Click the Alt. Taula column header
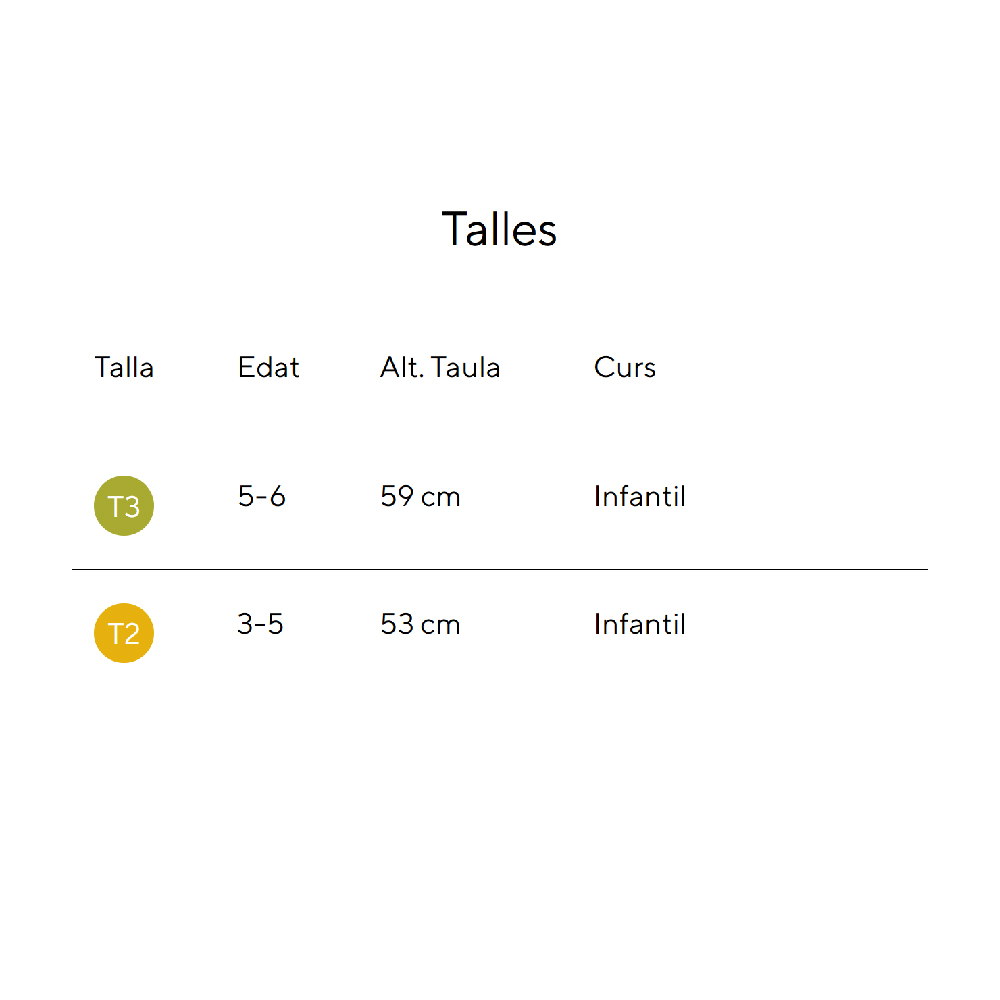Viewport: 1000px width, 1000px height. coord(440,367)
